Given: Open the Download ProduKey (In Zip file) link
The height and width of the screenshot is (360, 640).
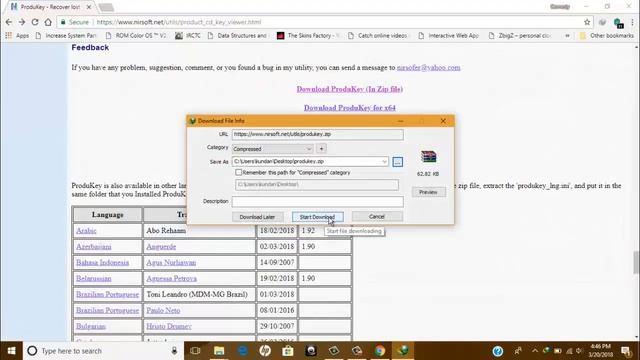Looking at the screenshot, I should 350,89.
